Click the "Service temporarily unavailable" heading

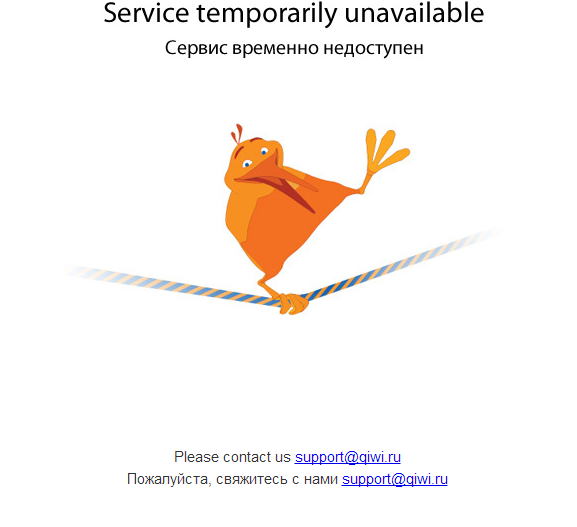tap(294, 13)
